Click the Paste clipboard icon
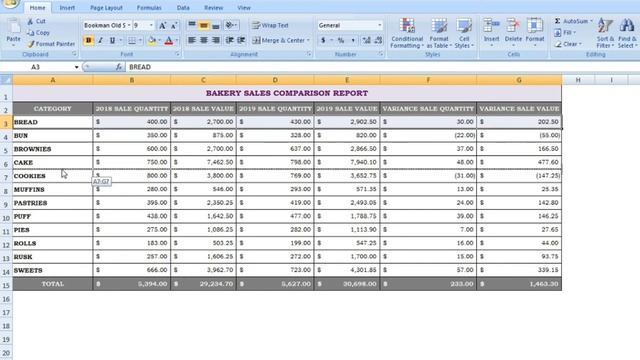640x360 pixels. tap(13, 27)
